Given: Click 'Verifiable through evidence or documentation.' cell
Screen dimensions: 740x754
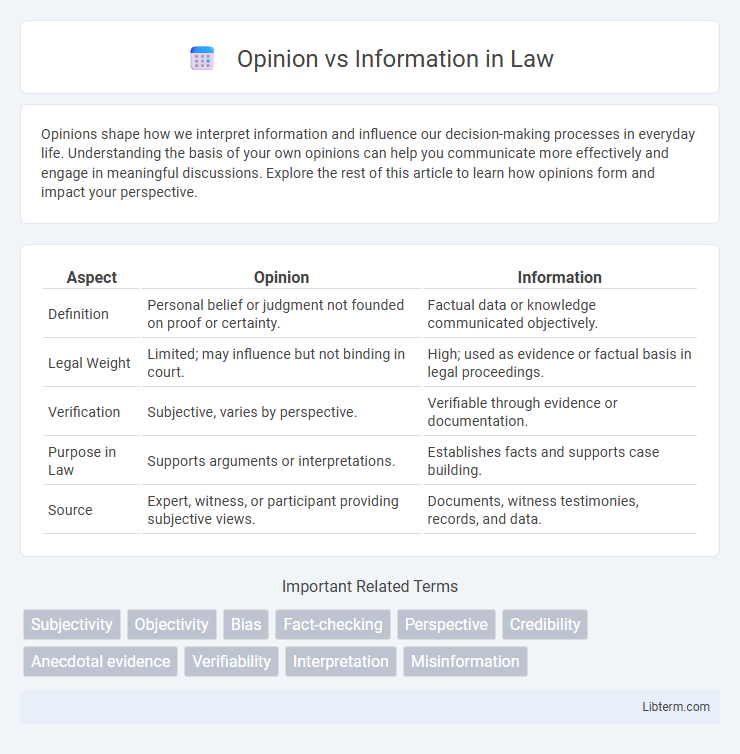Looking at the screenshot, I should [559, 412].
